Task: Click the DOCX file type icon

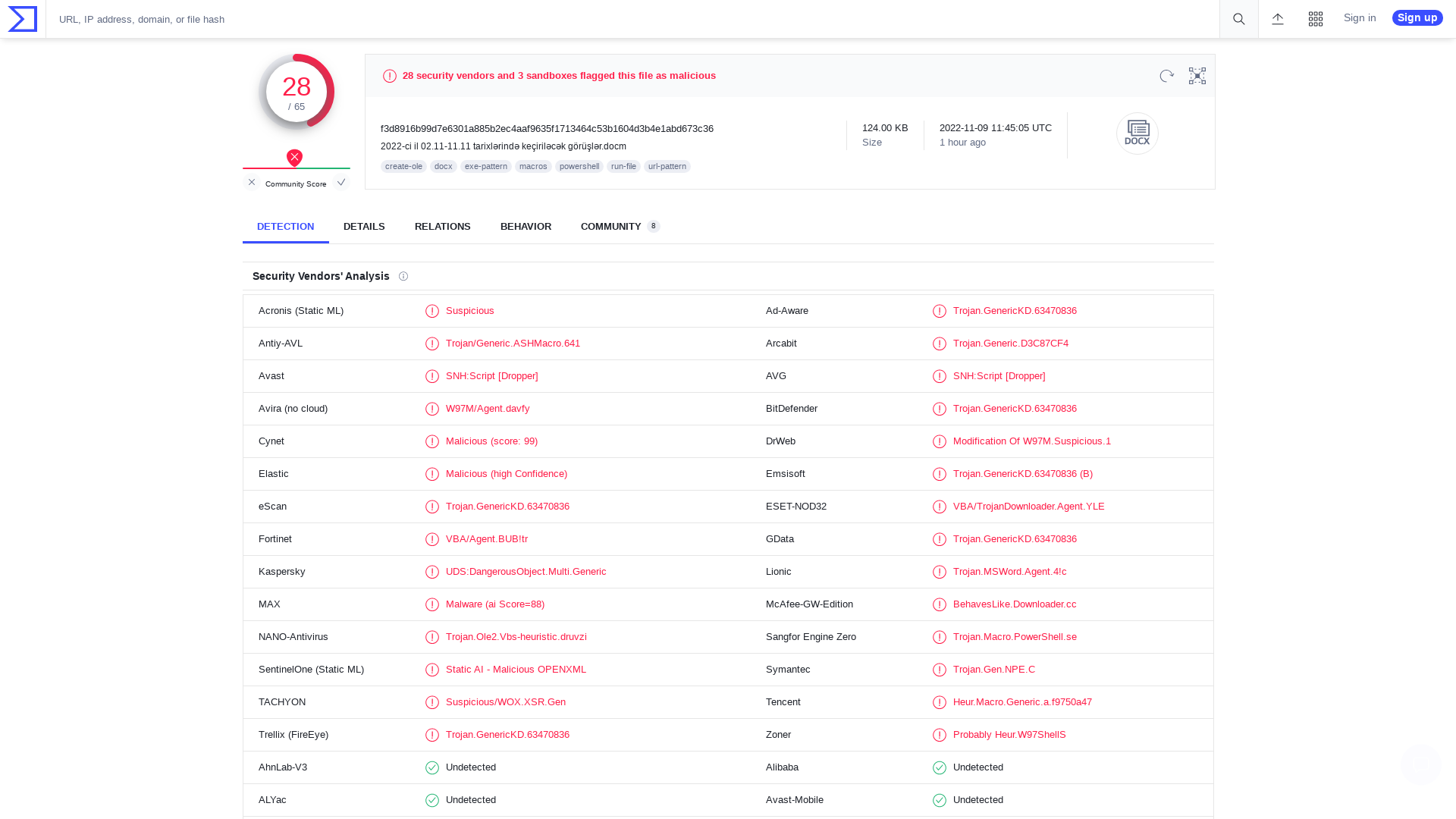Action: click(1137, 133)
